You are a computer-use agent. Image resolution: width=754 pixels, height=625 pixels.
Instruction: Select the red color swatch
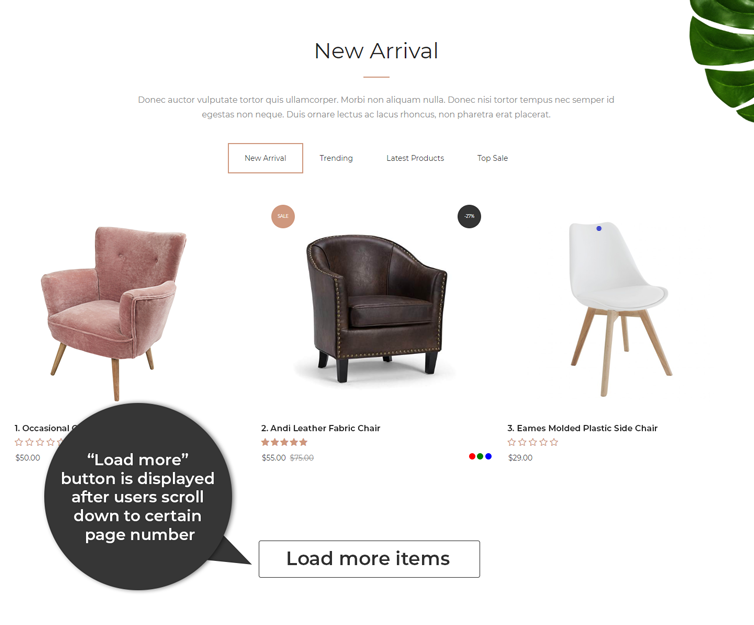pyautogui.click(x=472, y=456)
